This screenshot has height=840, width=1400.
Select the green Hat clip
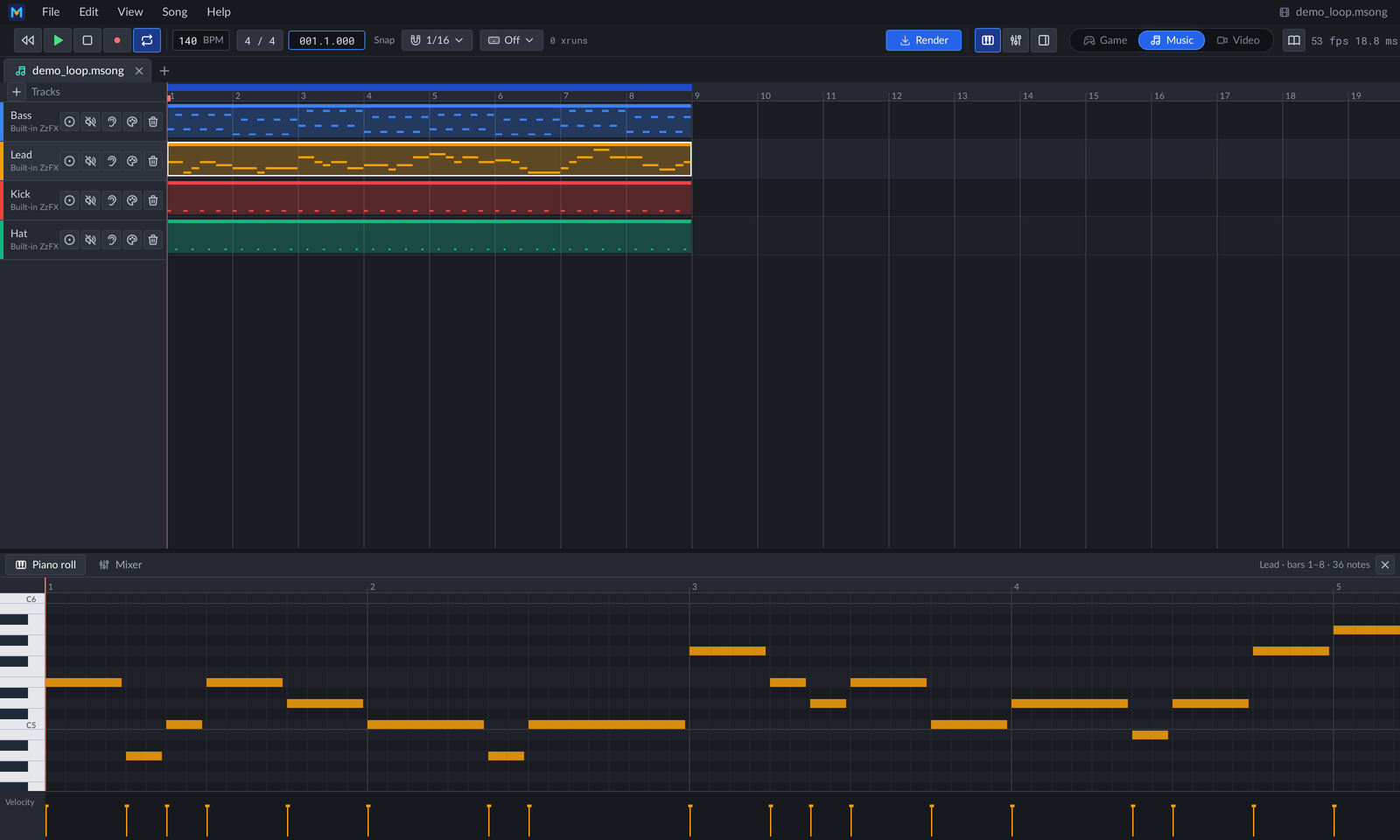[430, 236]
